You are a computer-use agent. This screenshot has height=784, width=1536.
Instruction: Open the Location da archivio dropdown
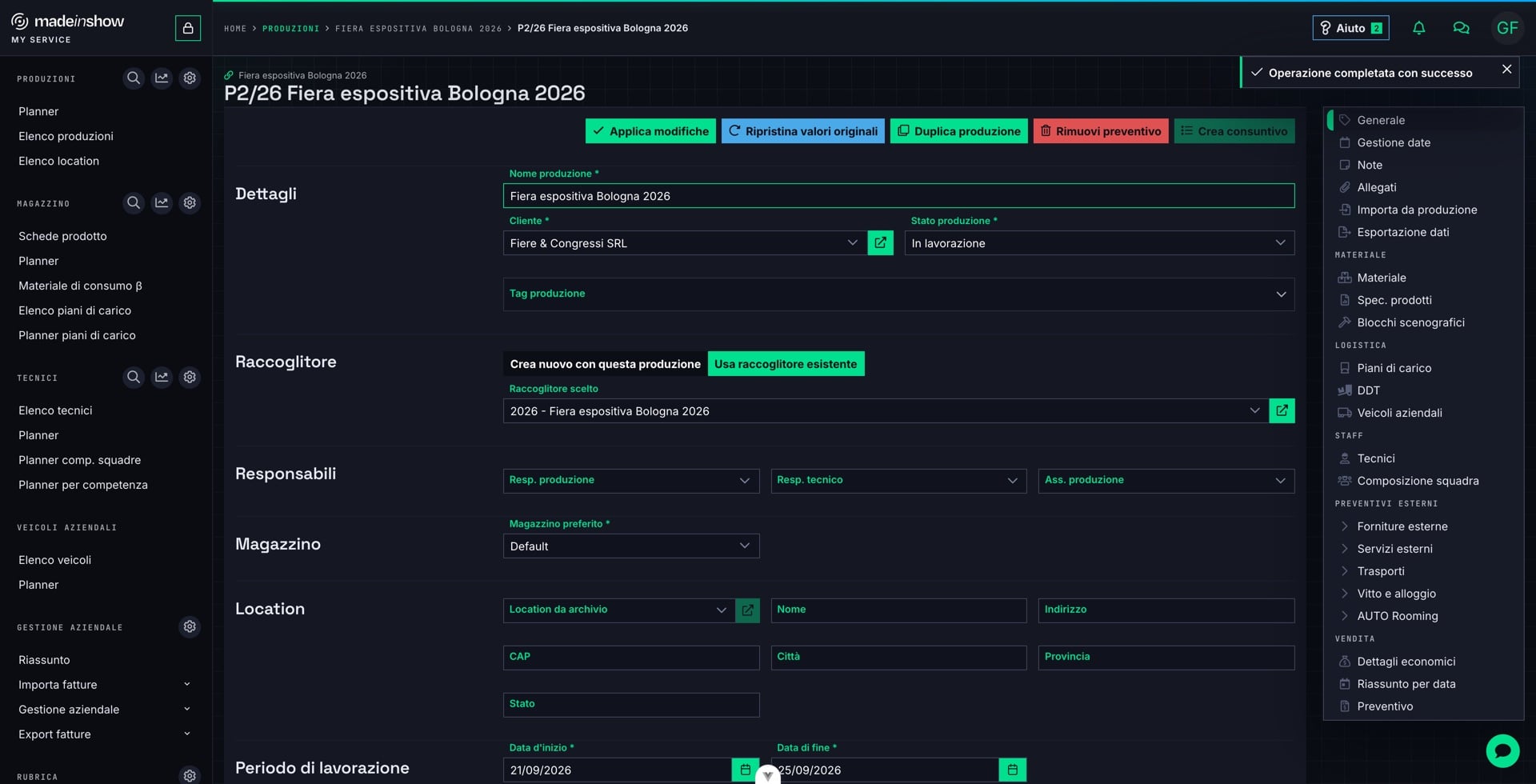(618, 610)
